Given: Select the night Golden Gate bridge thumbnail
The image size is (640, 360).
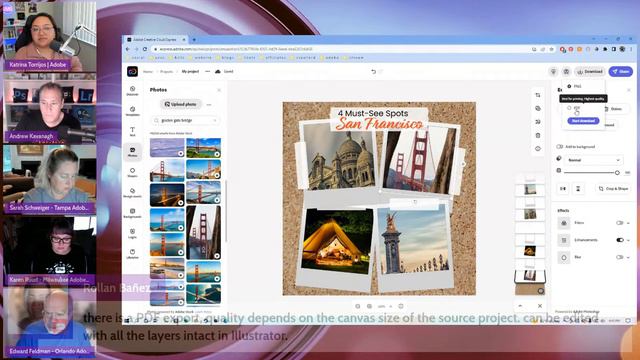Looking at the screenshot, I should 167,195.
